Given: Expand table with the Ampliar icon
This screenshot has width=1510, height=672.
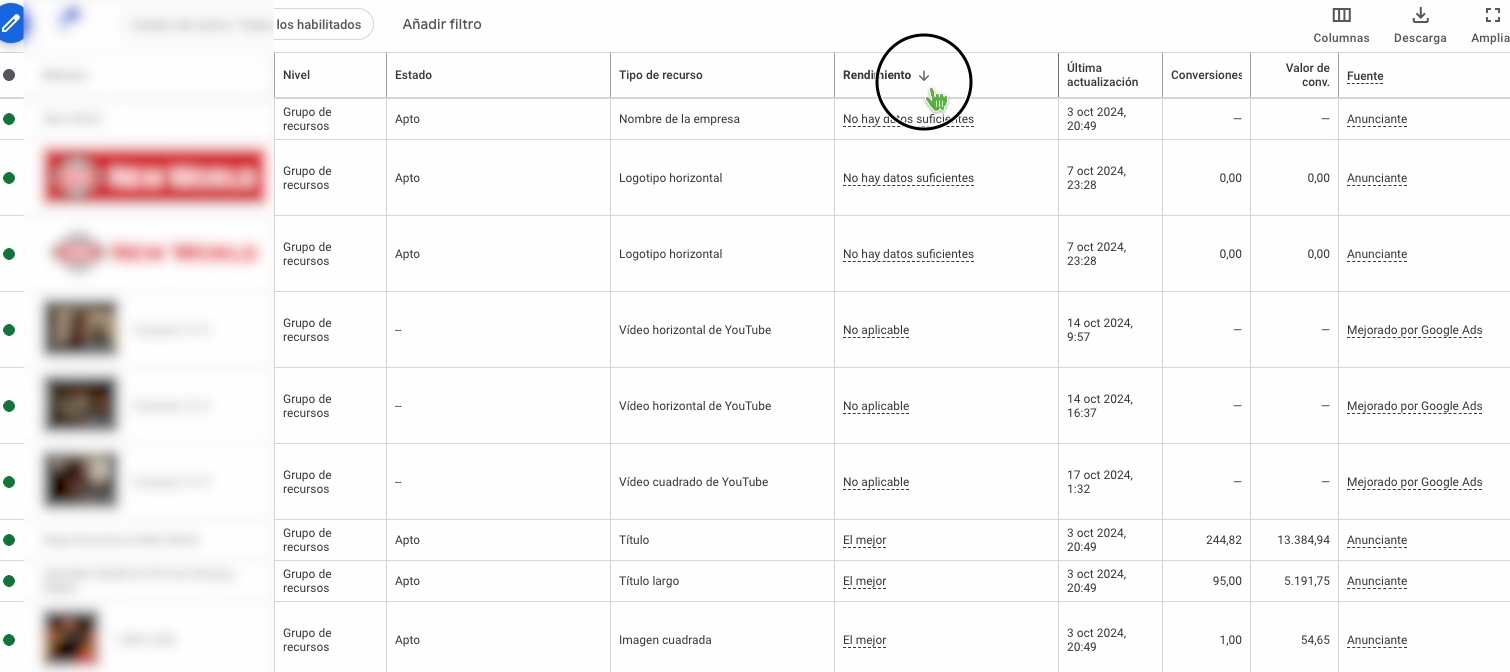Looking at the screenshot, I should [1492, 16].
